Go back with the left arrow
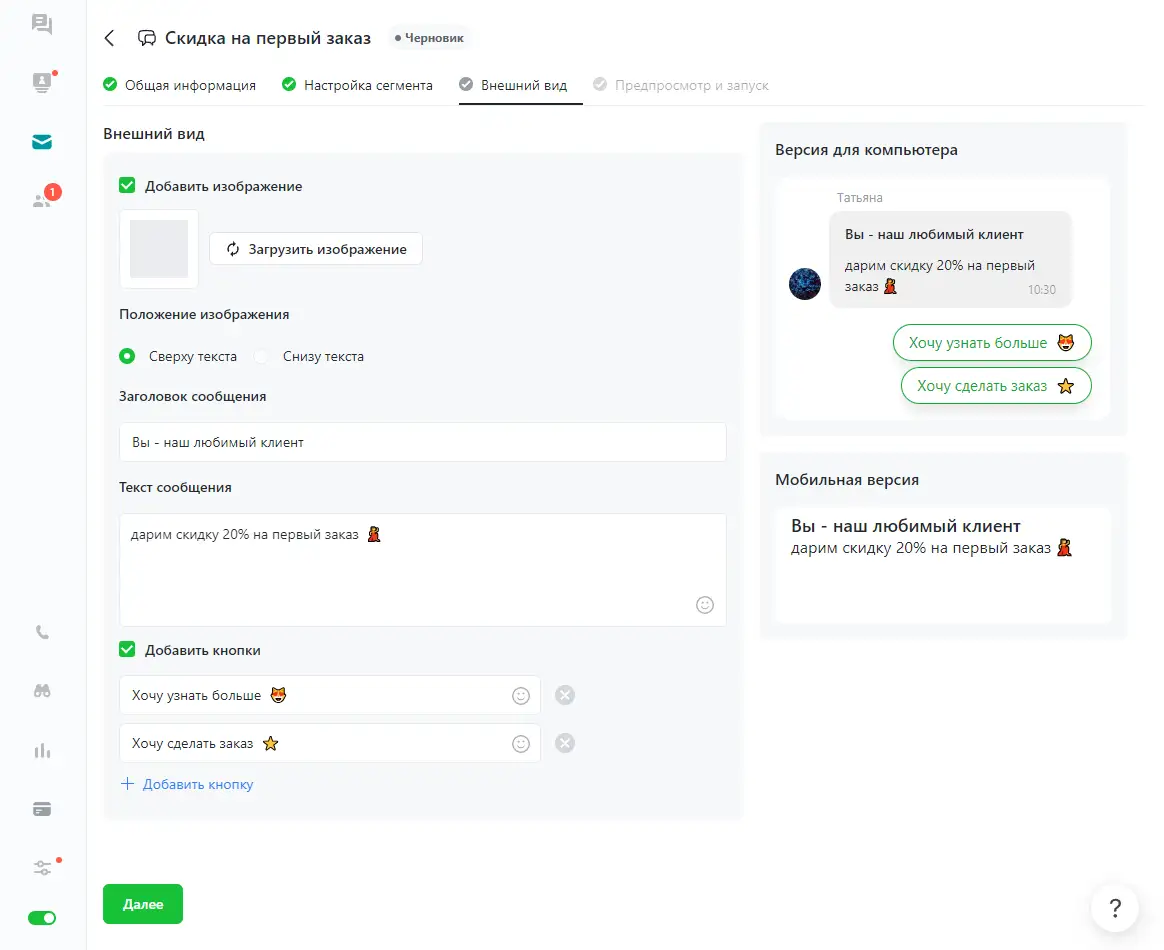This screenshot has width=1164, height=950. (110, 38)
